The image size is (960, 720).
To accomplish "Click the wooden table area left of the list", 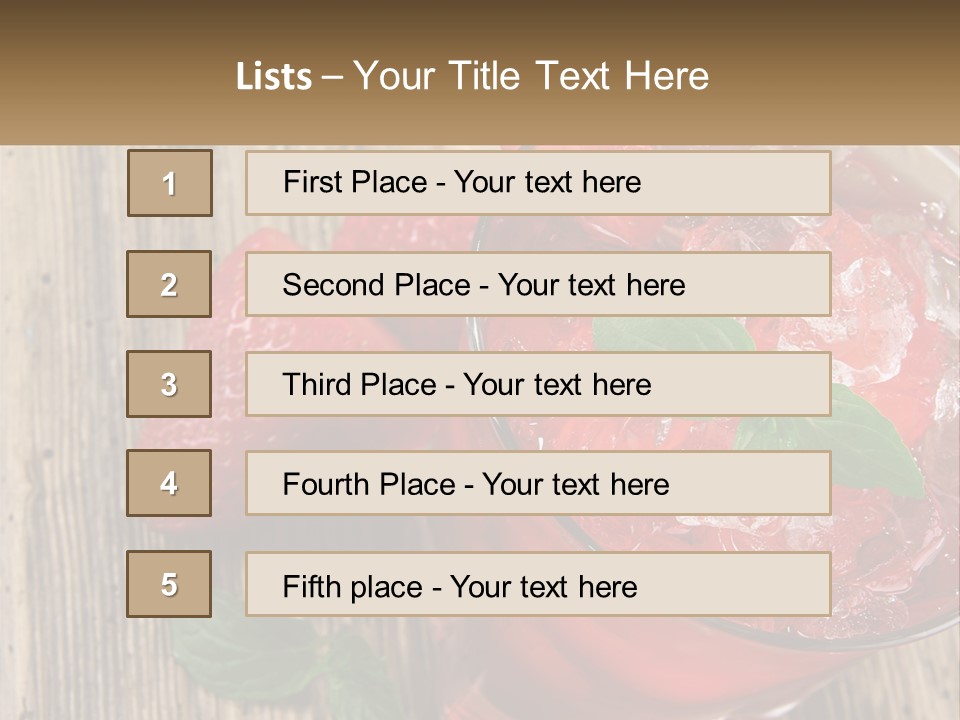I will point(60,400).
